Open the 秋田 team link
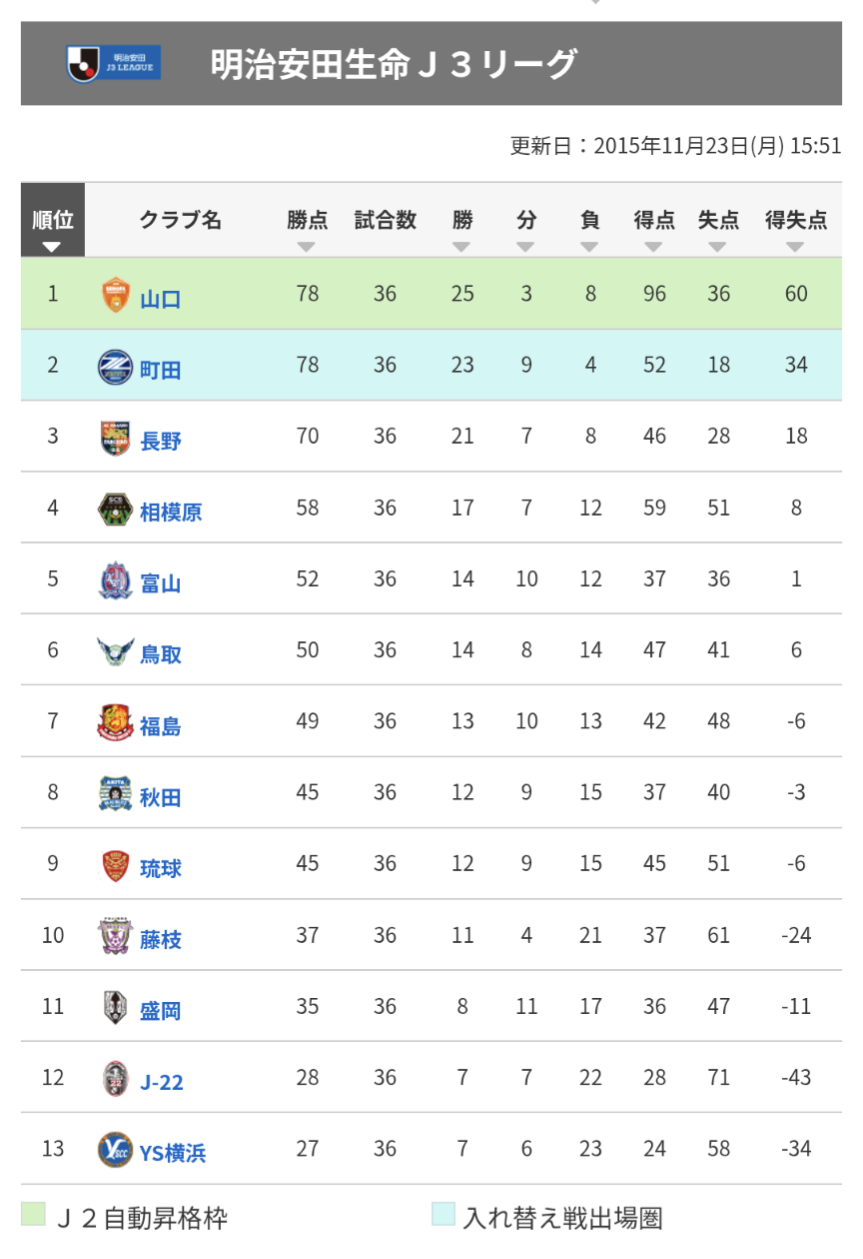863x1259 pixels. (160, 797)
